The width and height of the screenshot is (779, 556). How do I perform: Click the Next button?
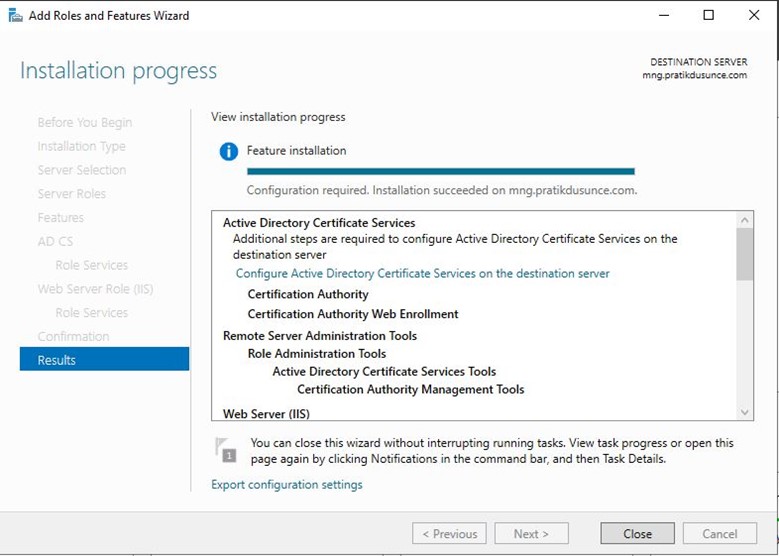532,534
